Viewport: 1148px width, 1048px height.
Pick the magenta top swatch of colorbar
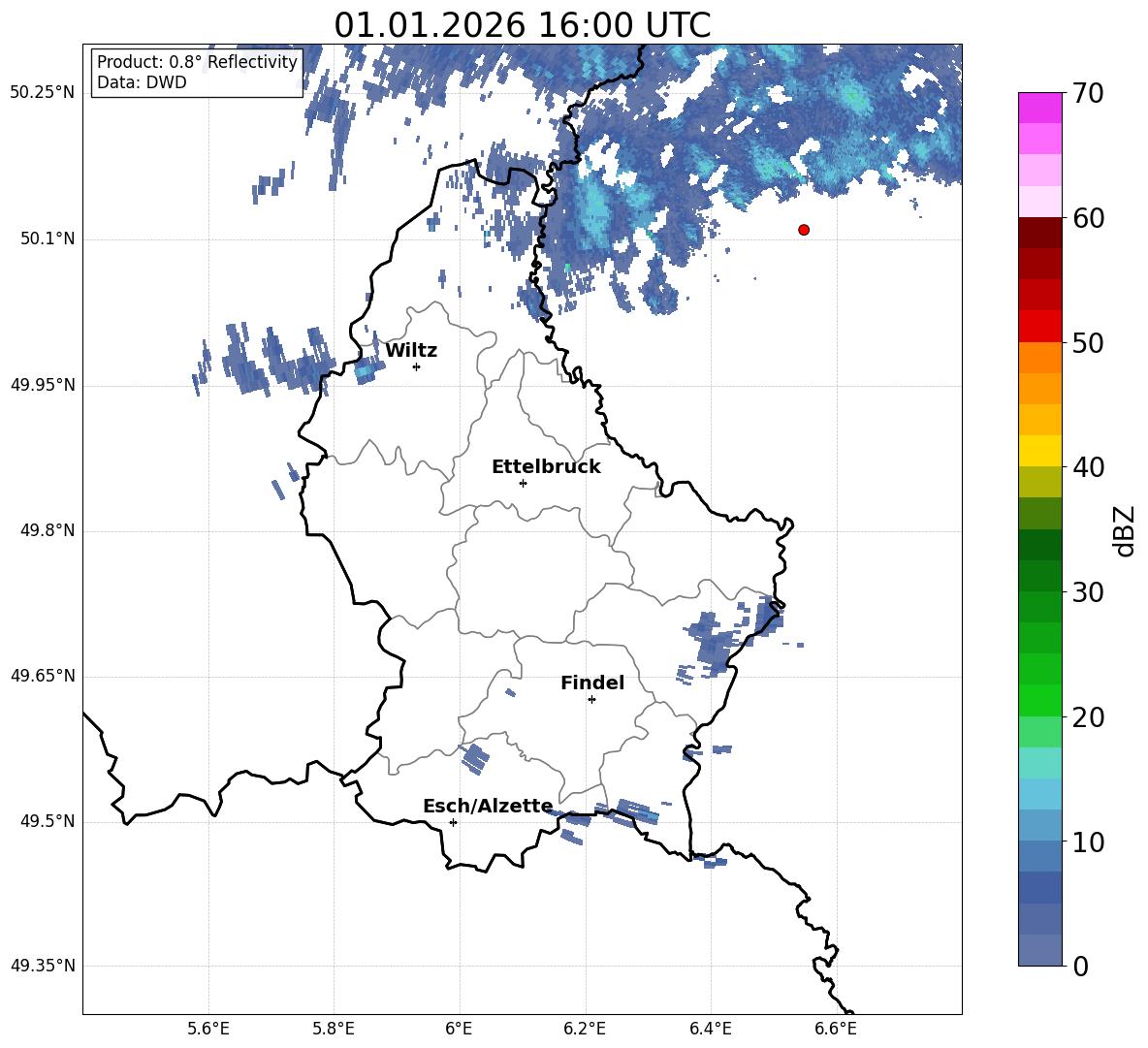[1039, 108]
